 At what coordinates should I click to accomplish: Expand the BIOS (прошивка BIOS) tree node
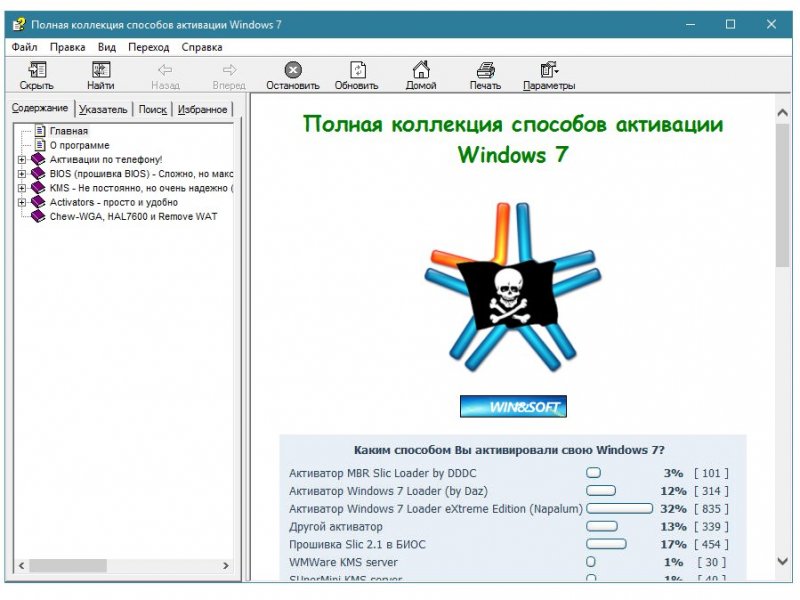point(21,174)
